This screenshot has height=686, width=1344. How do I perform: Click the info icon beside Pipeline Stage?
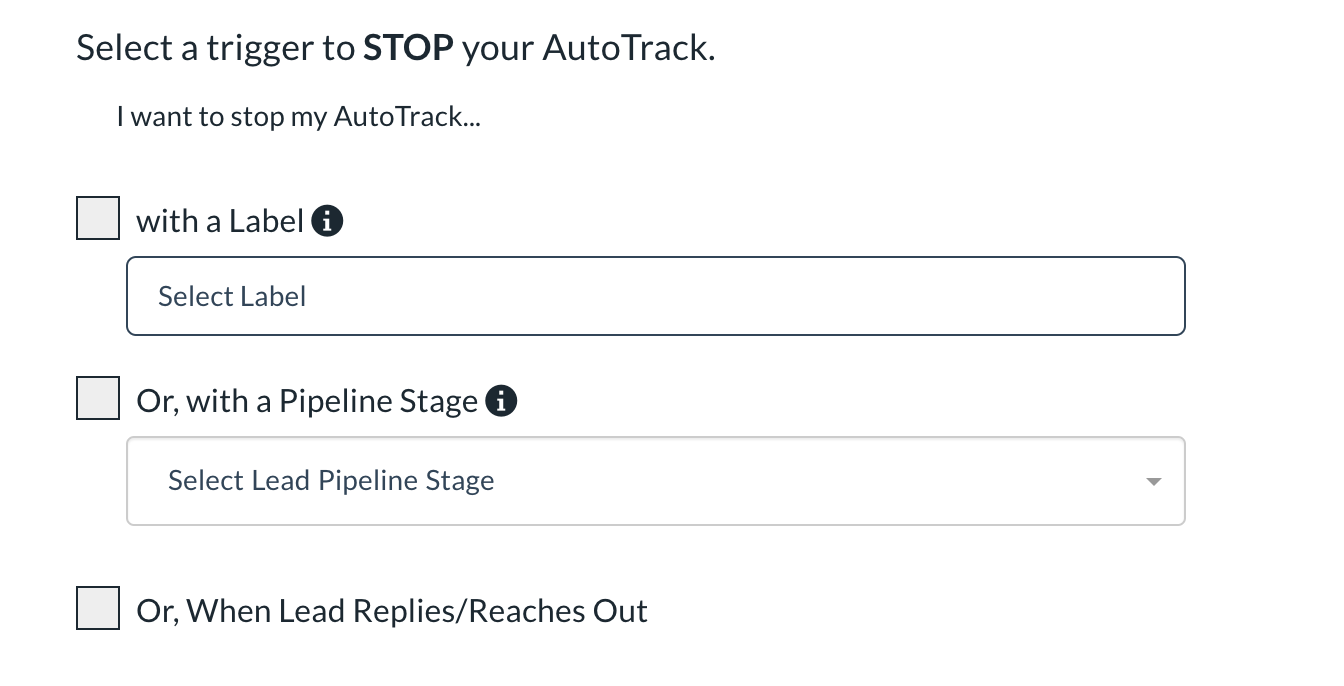[x=501, y=402]
